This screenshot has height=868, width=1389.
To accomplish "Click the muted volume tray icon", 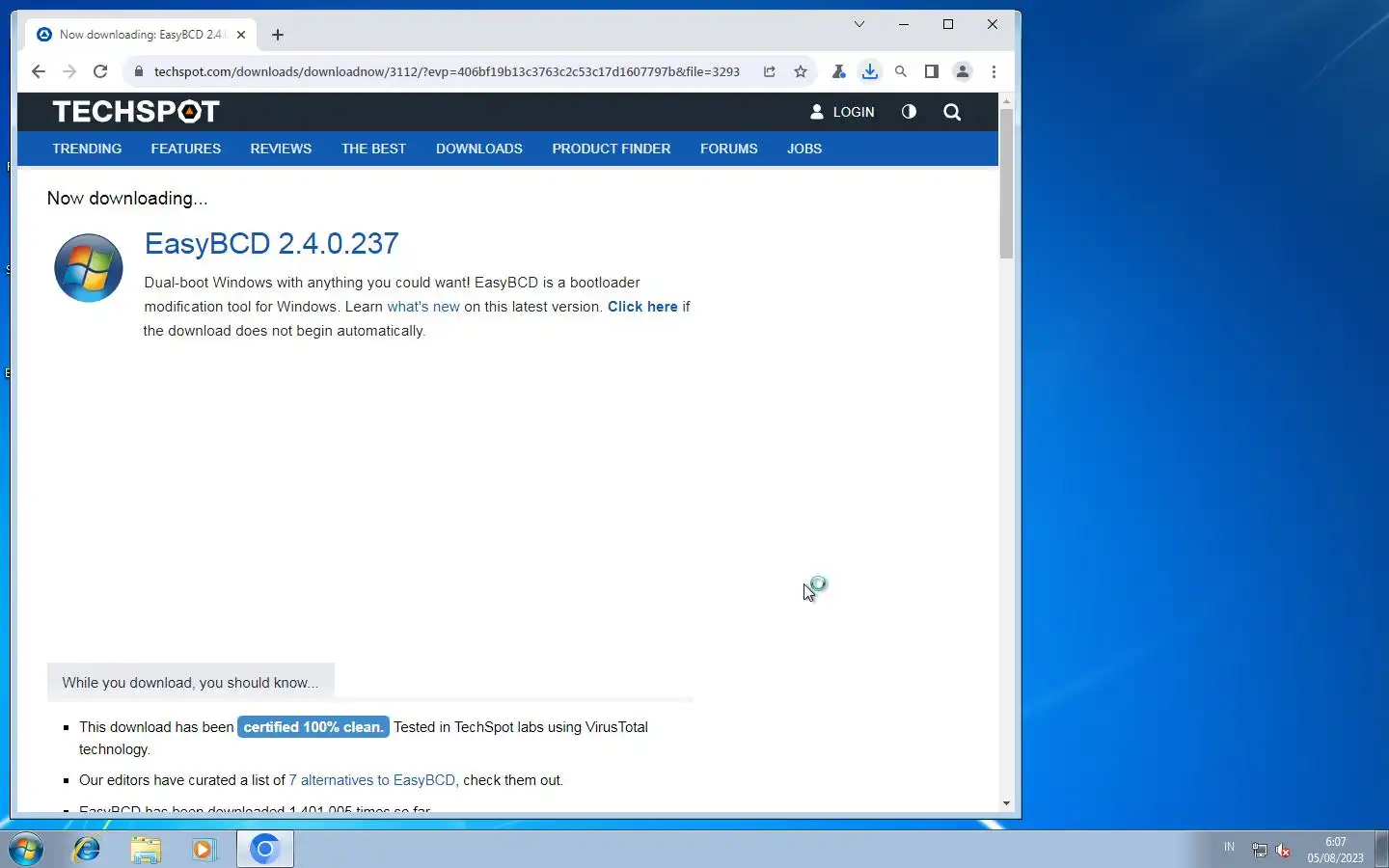I will pyautogui.click(x=1283, y=850).
